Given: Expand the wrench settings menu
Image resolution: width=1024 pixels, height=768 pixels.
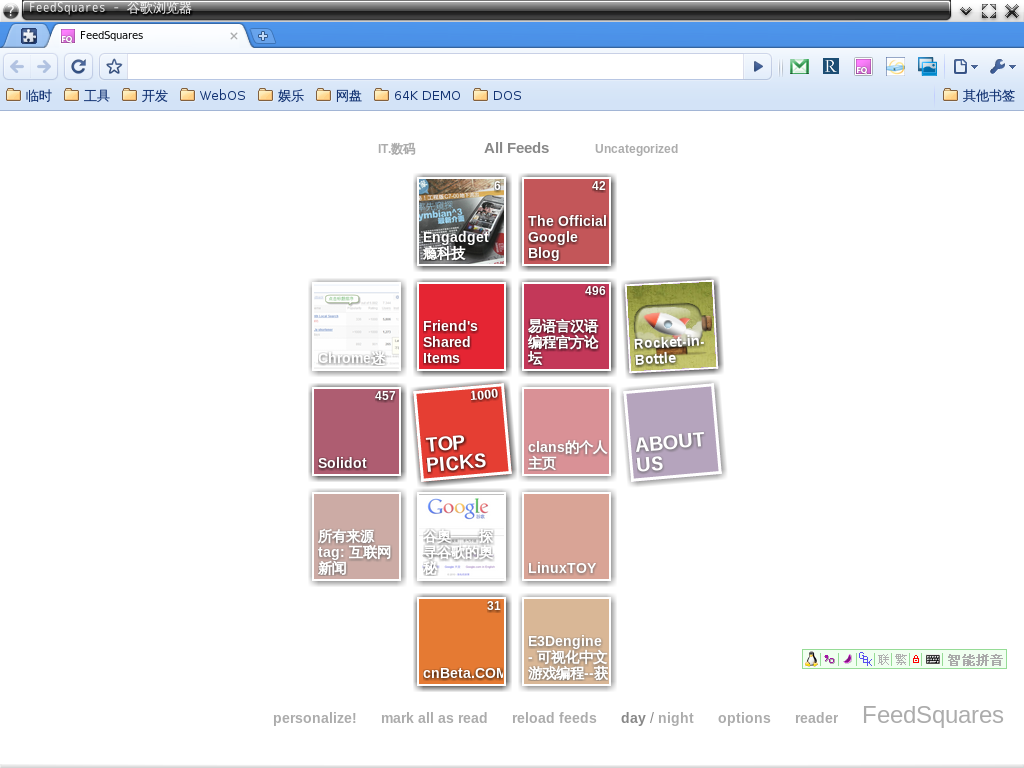Looking at the screenshot, I should point(1002,67).
